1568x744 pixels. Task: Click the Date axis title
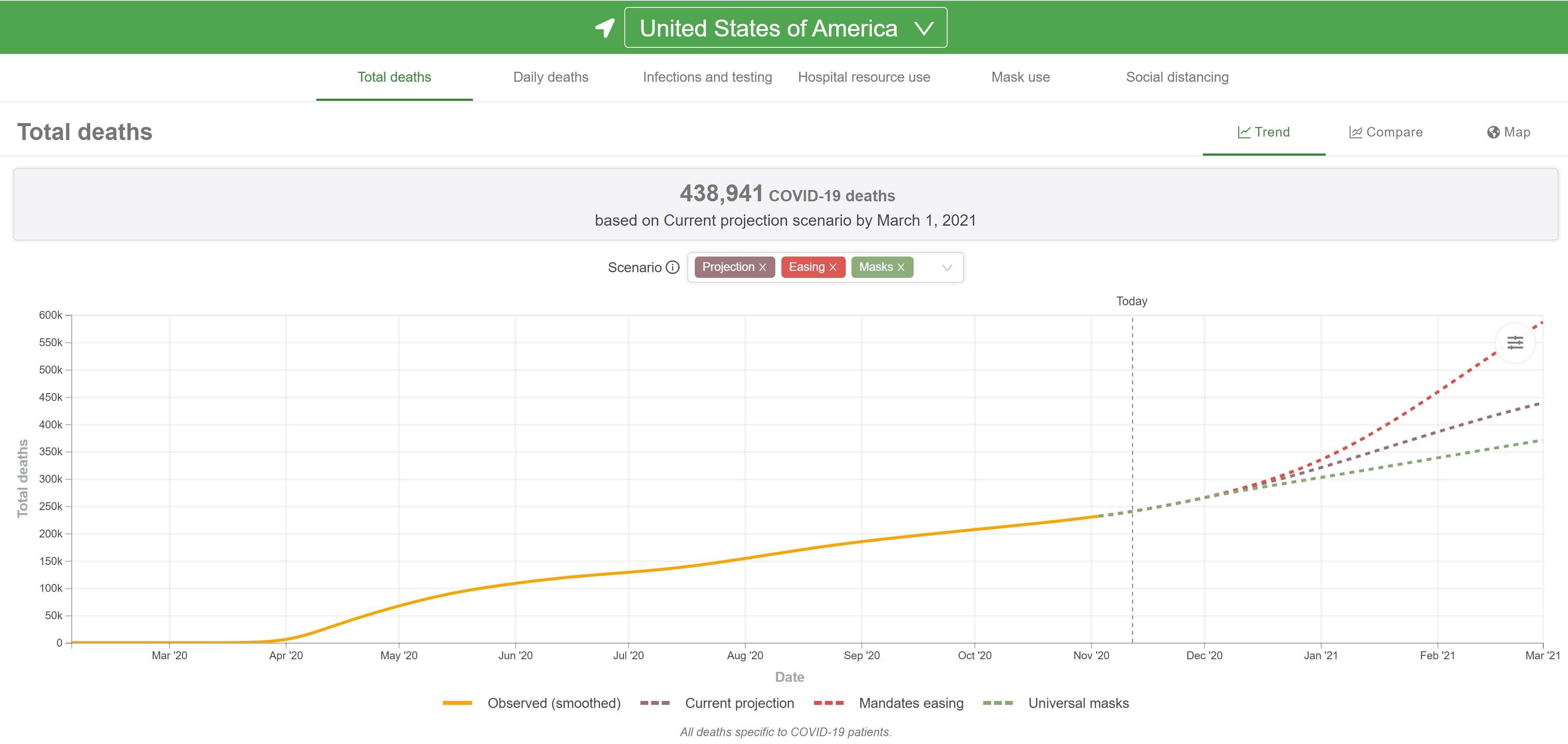coord(790,677)
